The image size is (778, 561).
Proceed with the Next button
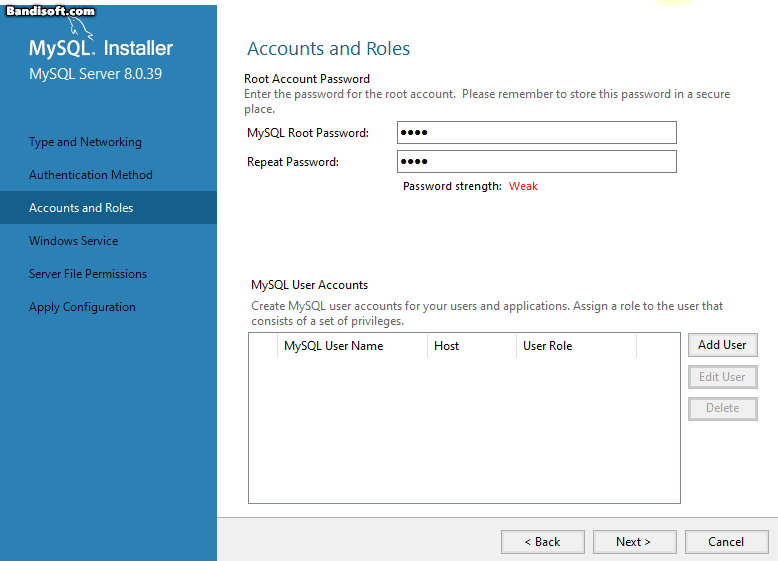click(634, 542)
